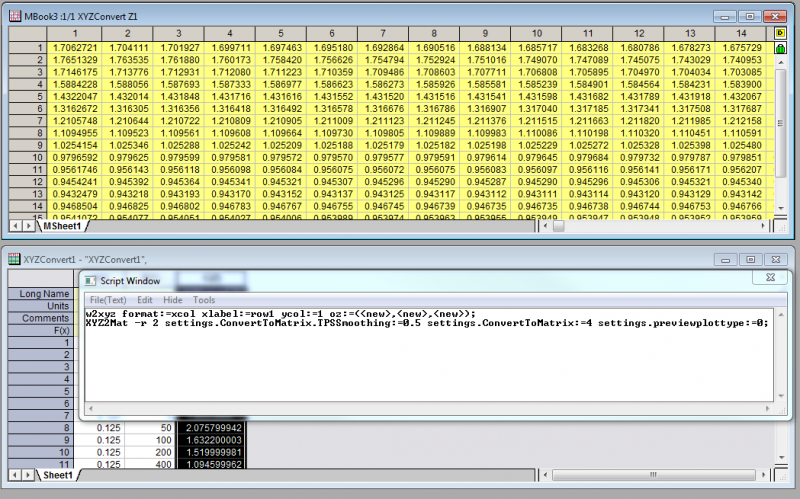
Task: Select row 9 header in XYZConvert1 worksheet
Action: [41, 440]
